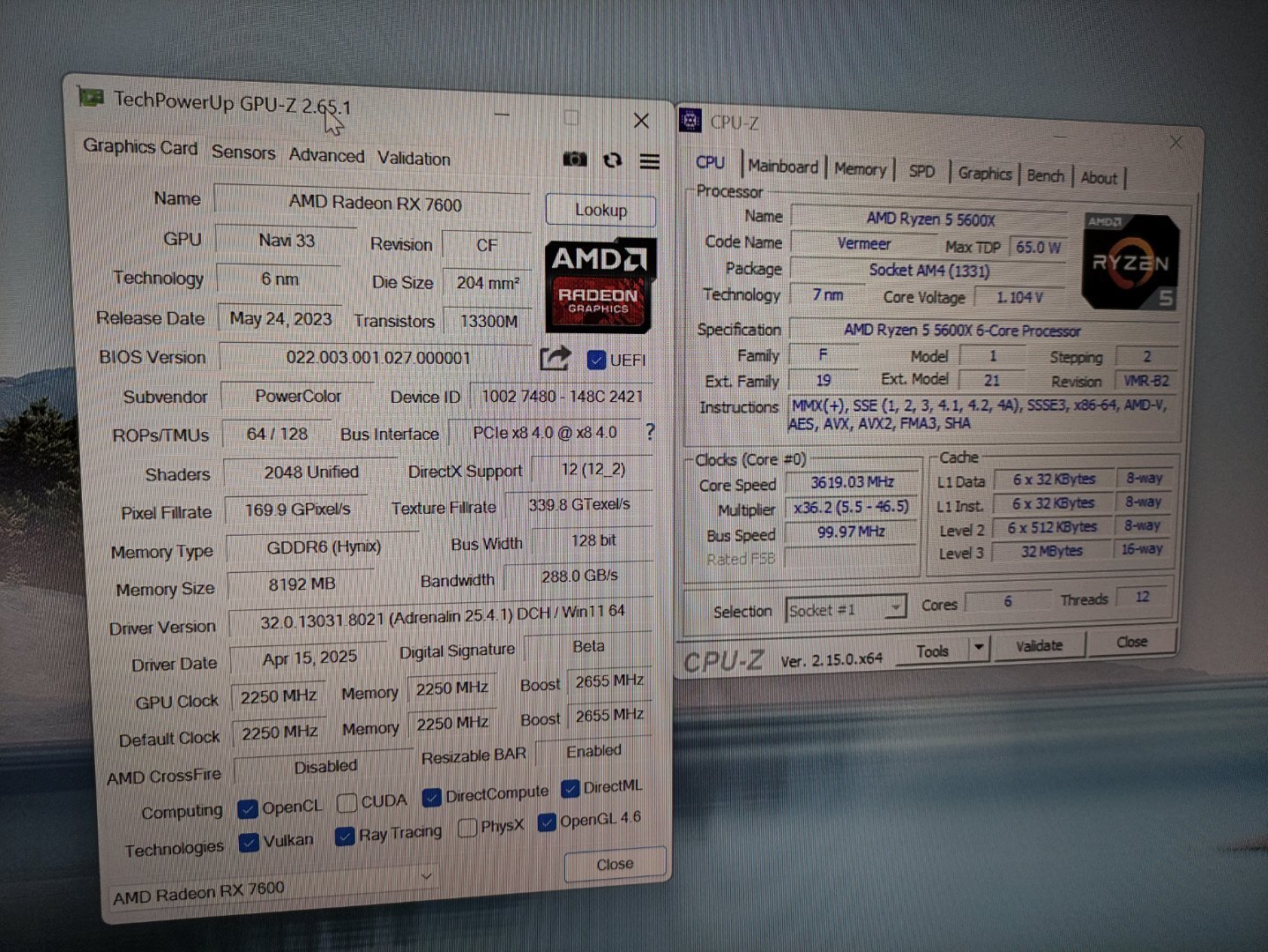Viewport: 1268px width, 952px height.
Task: Click the Driver Date Apr 15, 2025 field
Action: pyautogui.click(x=309, y=658)
